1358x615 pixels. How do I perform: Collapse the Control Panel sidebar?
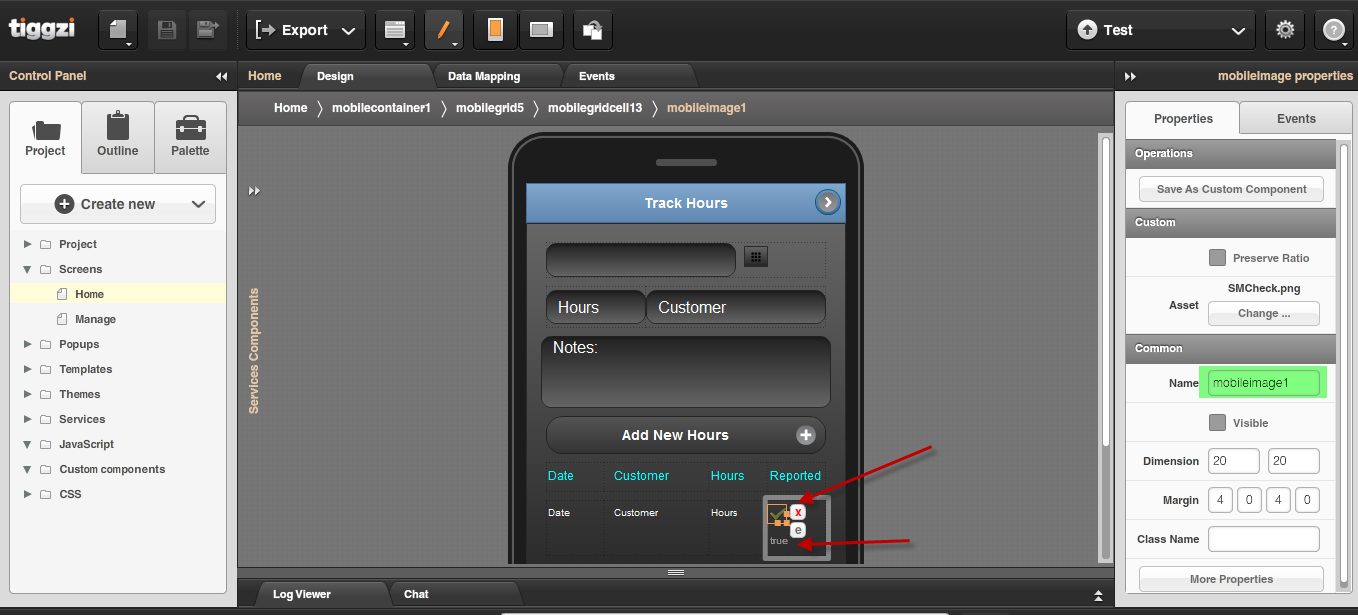(221, 76)
